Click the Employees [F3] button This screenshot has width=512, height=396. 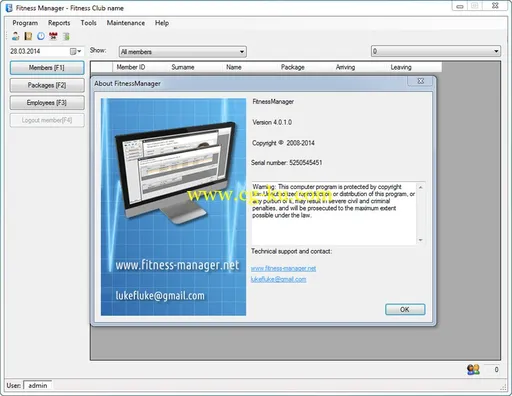pos(47,103)
